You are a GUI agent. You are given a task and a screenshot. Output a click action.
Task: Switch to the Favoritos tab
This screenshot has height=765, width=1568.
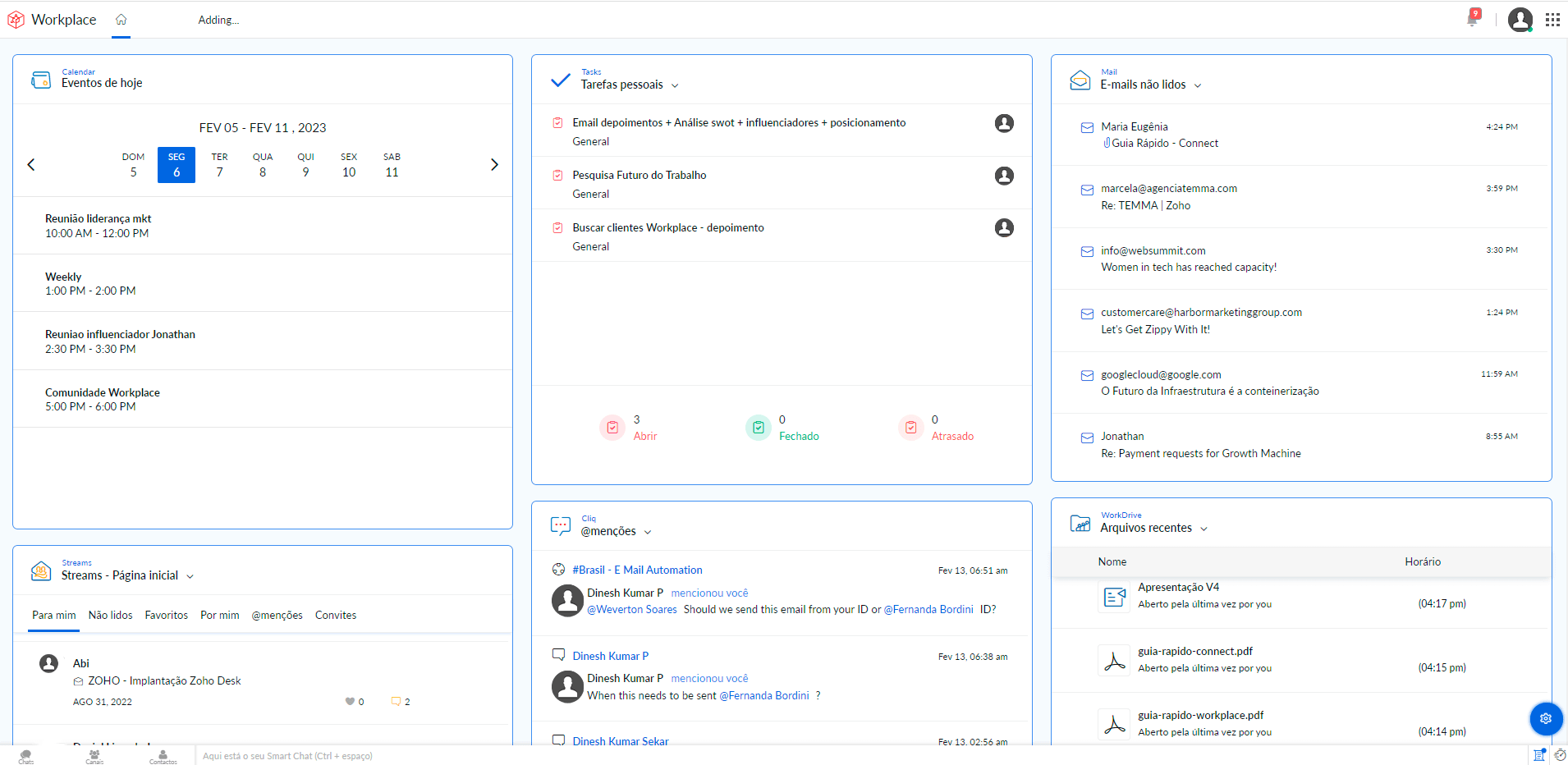[167, 616]
